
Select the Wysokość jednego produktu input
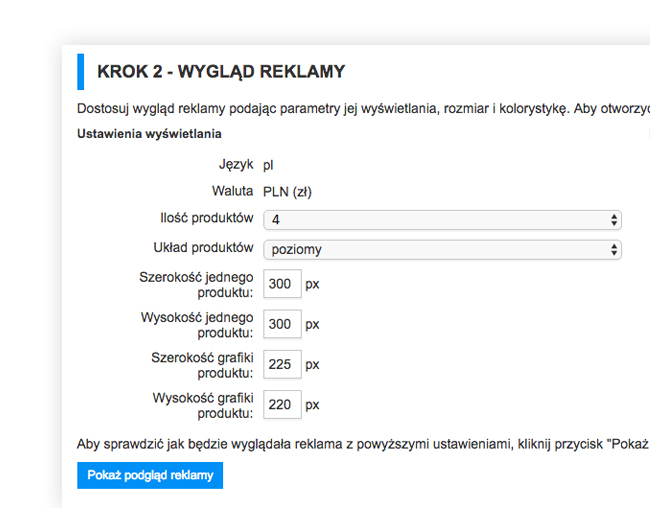282,324
